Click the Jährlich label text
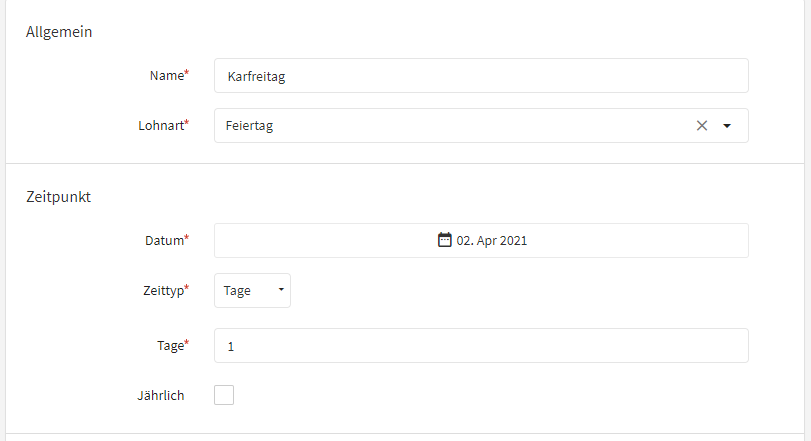Screen dimensions: 811x441 pyautogui.click(x=161, y=396)
